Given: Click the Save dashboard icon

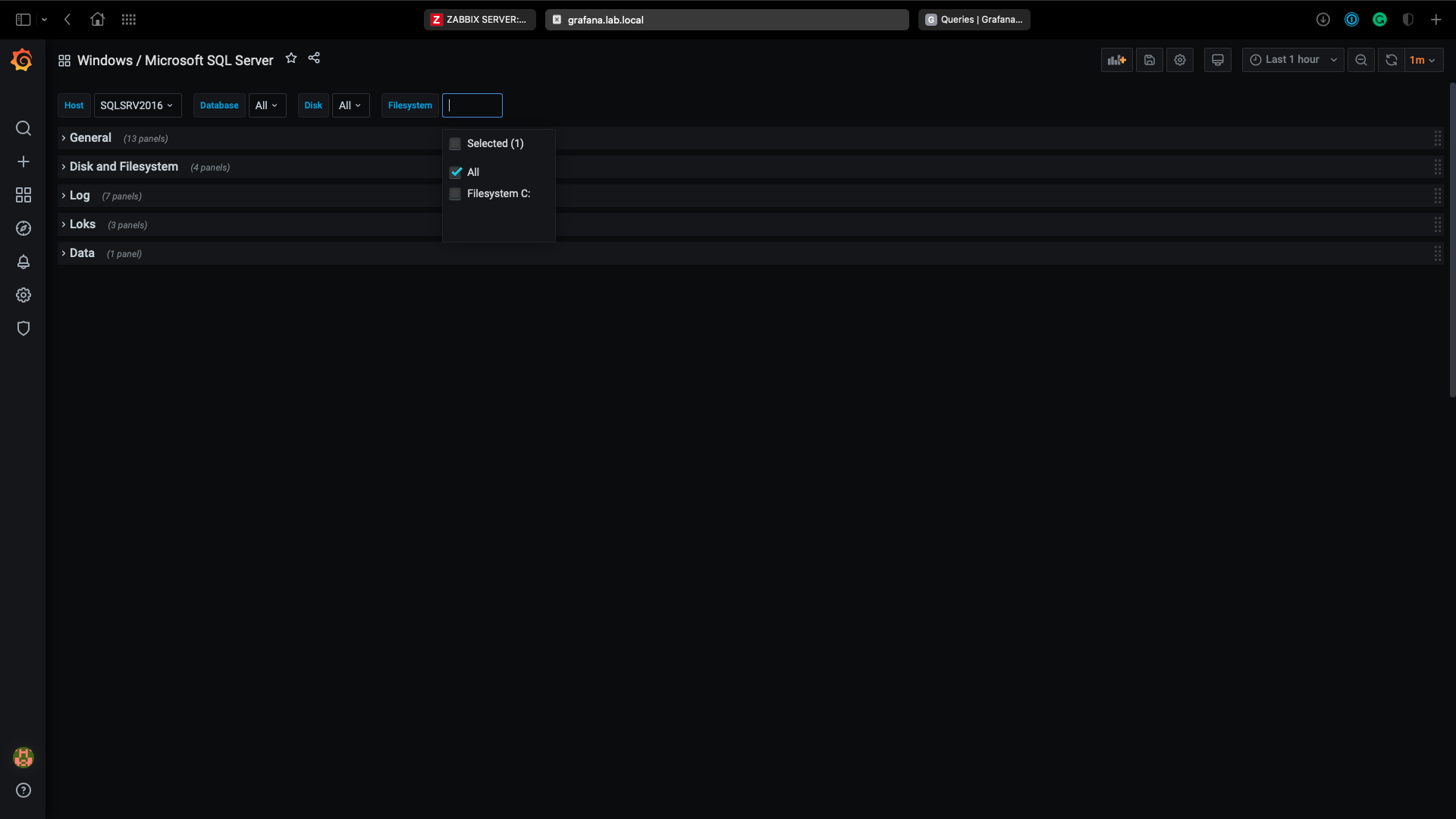Looking at the screenshot, I should point(1150,60).
